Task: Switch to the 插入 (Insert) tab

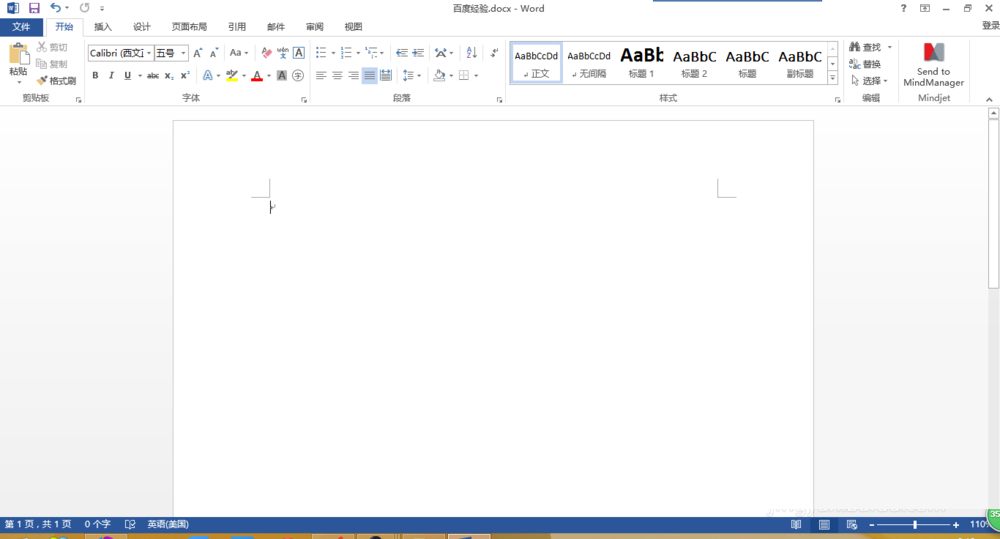Action: [x=103, y=27]
